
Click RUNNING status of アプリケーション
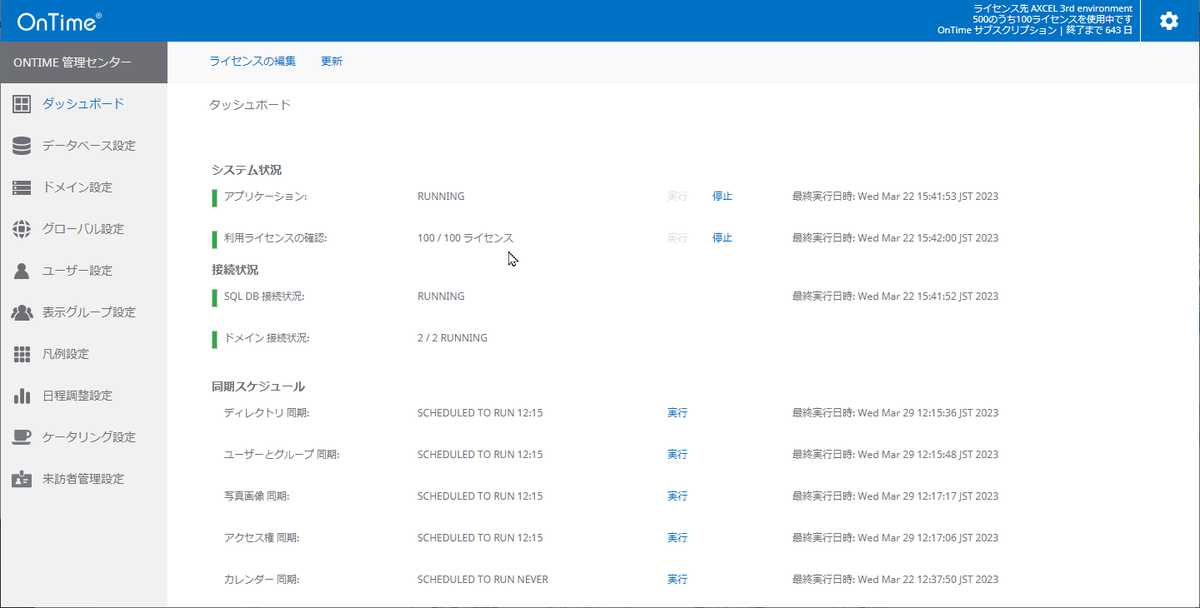(x=441, y=196)
